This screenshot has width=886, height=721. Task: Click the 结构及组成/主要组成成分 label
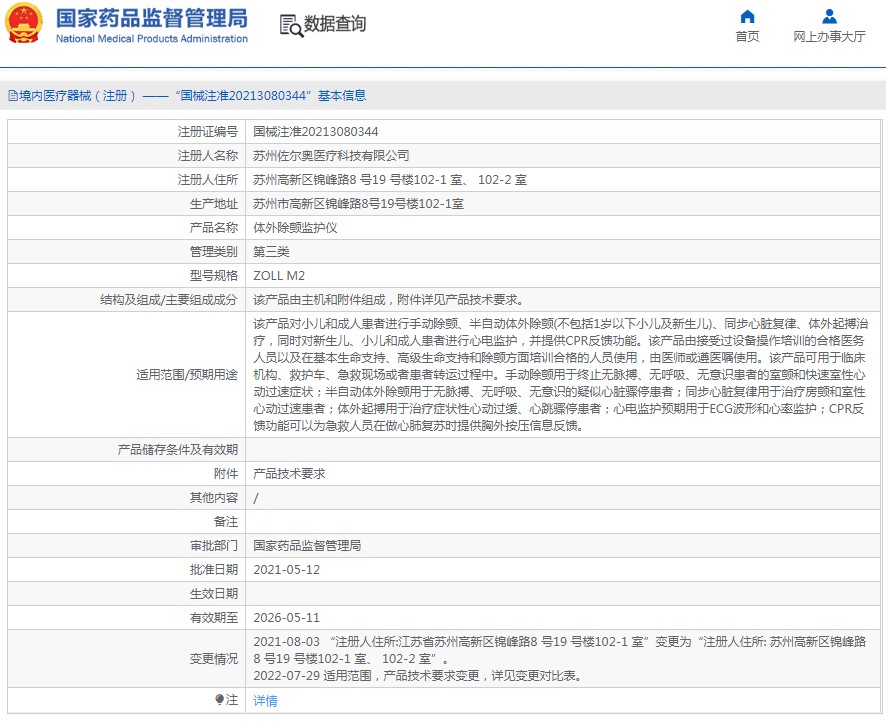(x=169, y=299)
